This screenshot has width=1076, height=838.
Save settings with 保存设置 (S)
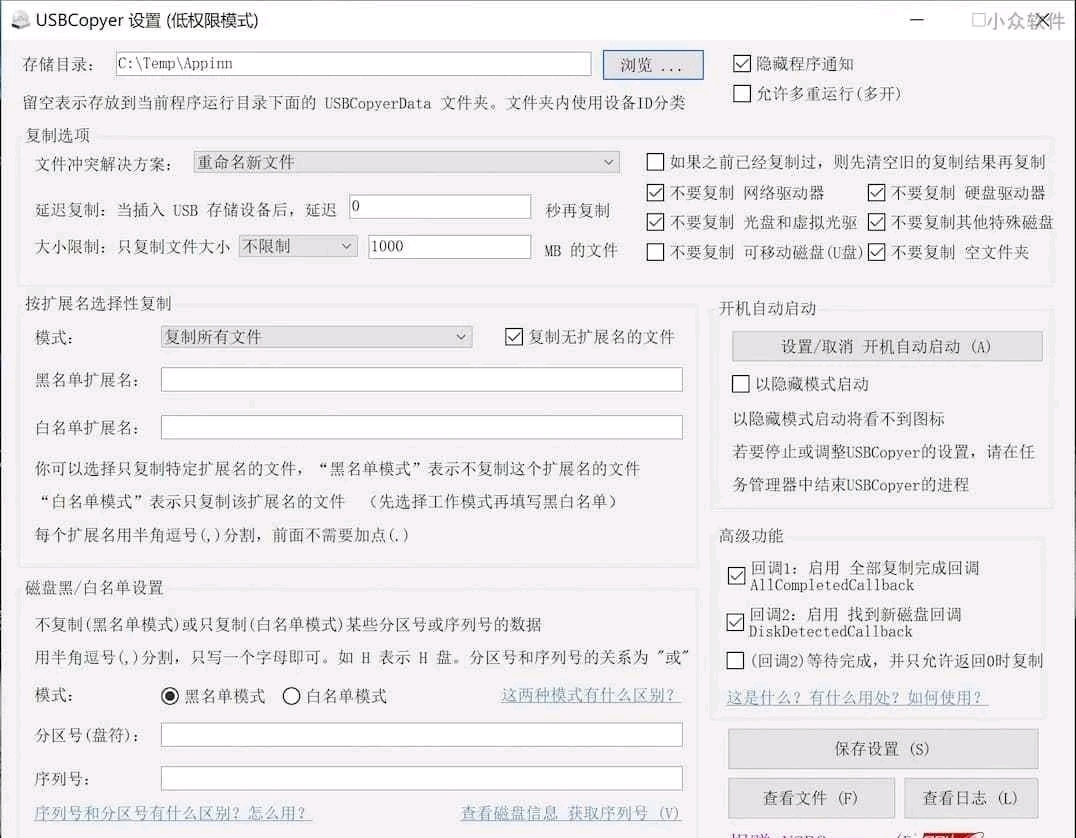coord(882,749)
